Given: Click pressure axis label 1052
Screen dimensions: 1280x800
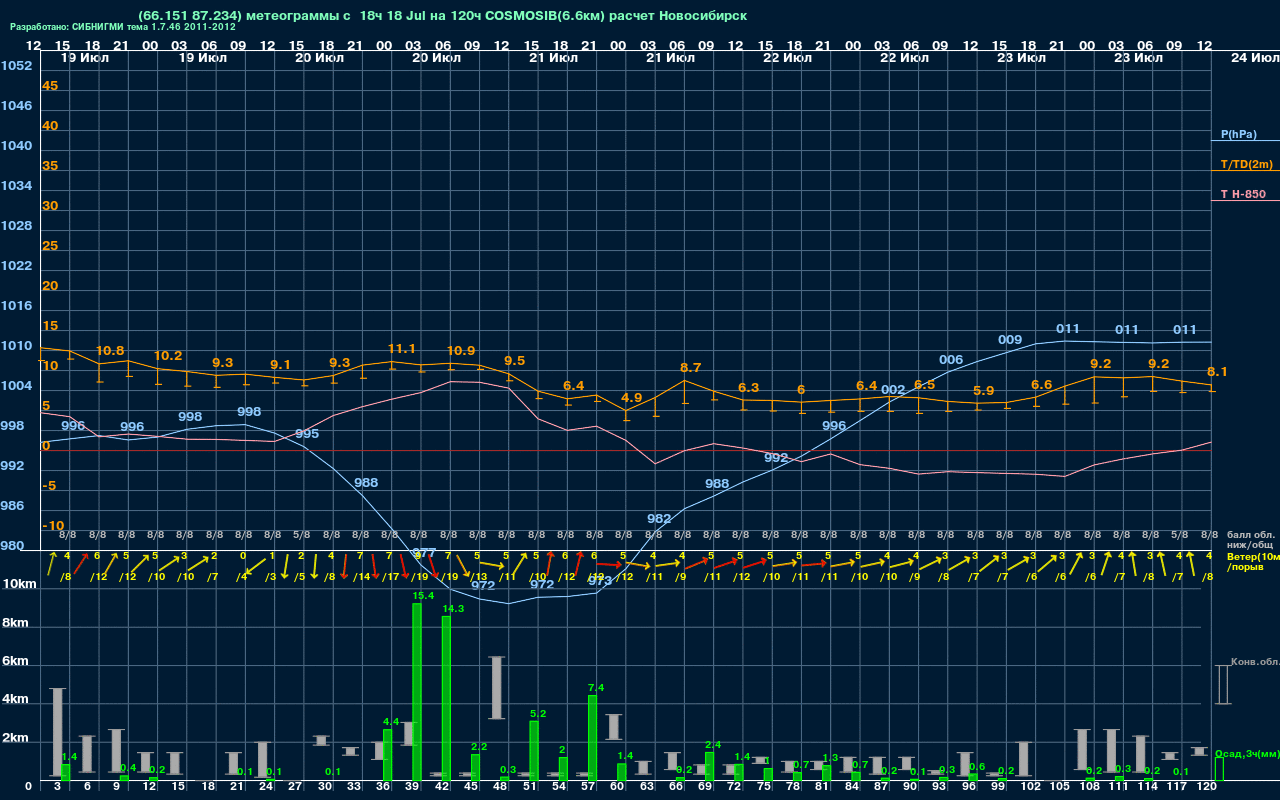Looking at the screenshot, I should tap(16, 66).
